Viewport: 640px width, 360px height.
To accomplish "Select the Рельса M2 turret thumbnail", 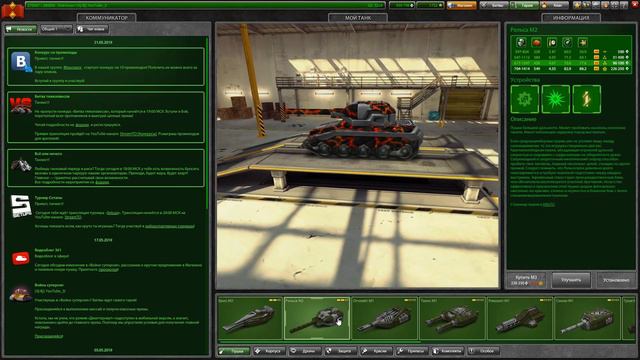I will point(317,318).
